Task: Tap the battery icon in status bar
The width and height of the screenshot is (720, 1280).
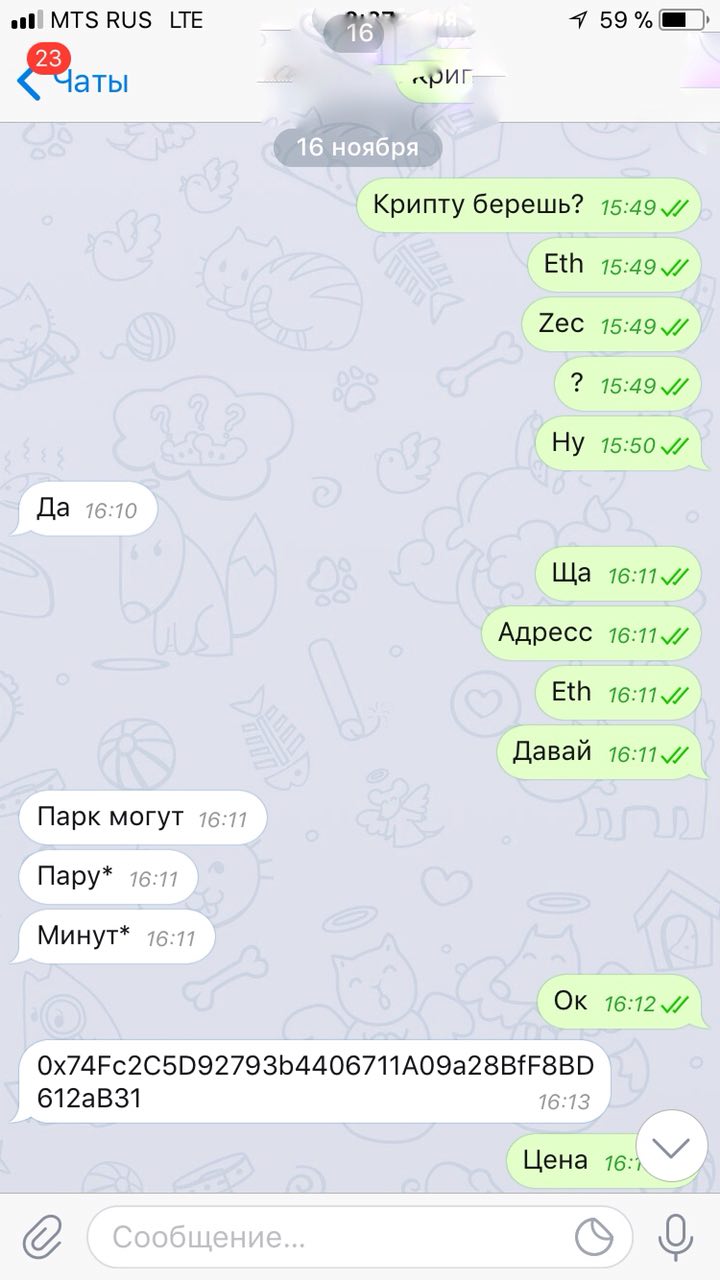Action: [688, 19]
